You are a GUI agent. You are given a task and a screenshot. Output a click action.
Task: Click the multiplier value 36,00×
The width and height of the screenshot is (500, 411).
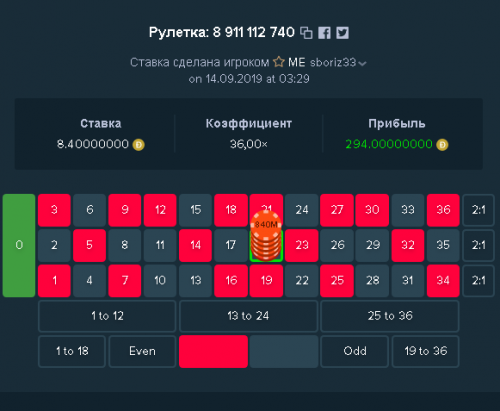click(249, 144)
